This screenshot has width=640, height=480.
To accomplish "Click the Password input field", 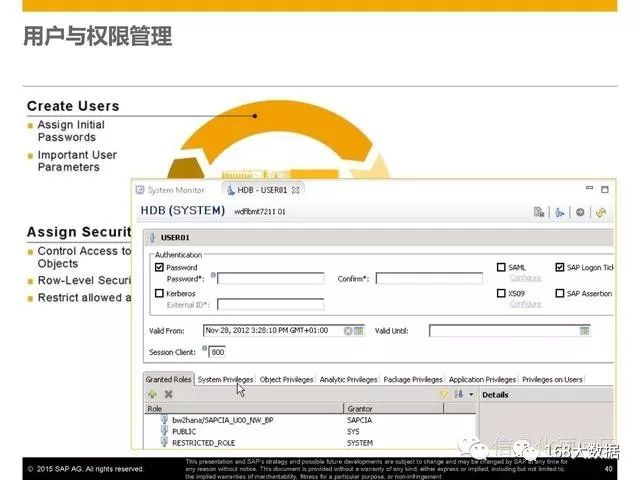I will click(271, 279).
